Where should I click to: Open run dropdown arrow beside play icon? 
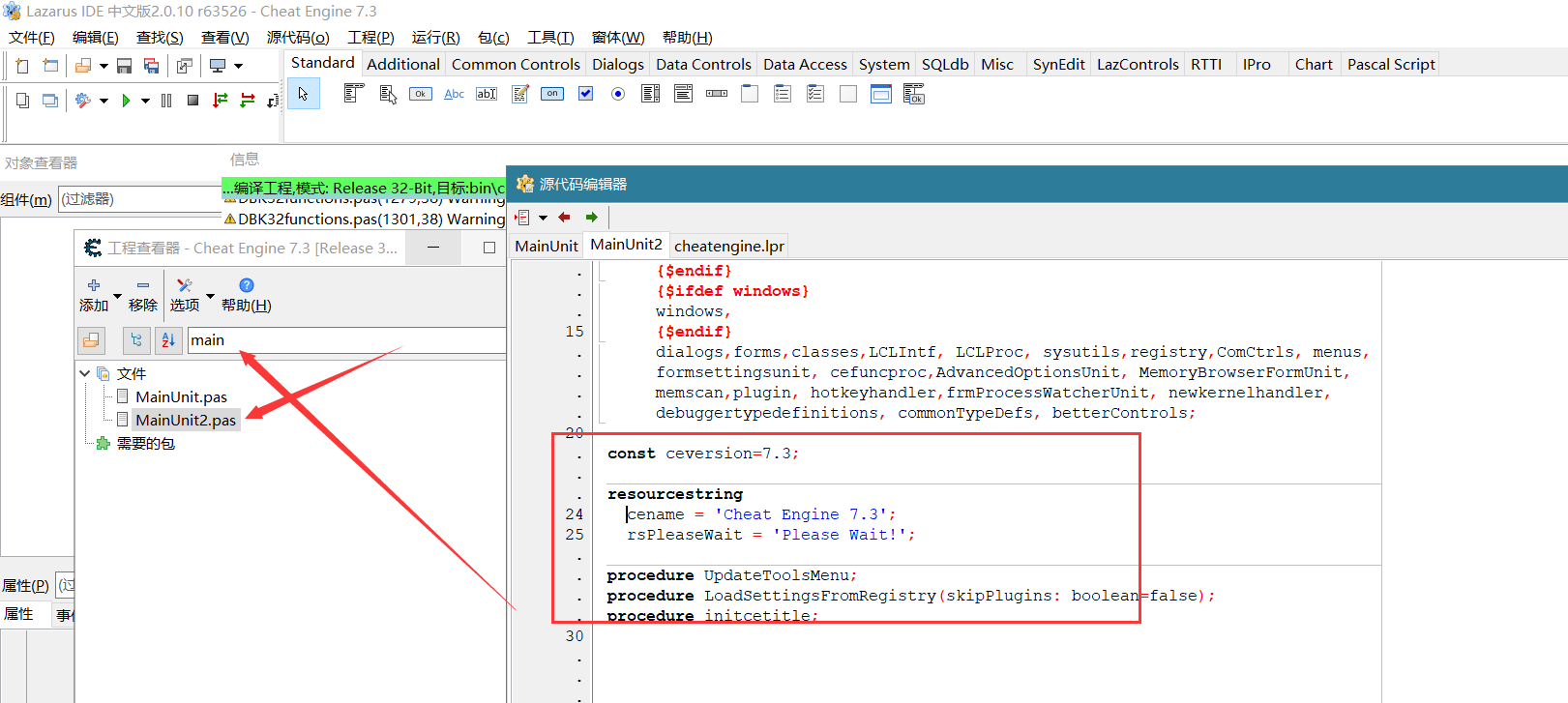pos(145,102)
